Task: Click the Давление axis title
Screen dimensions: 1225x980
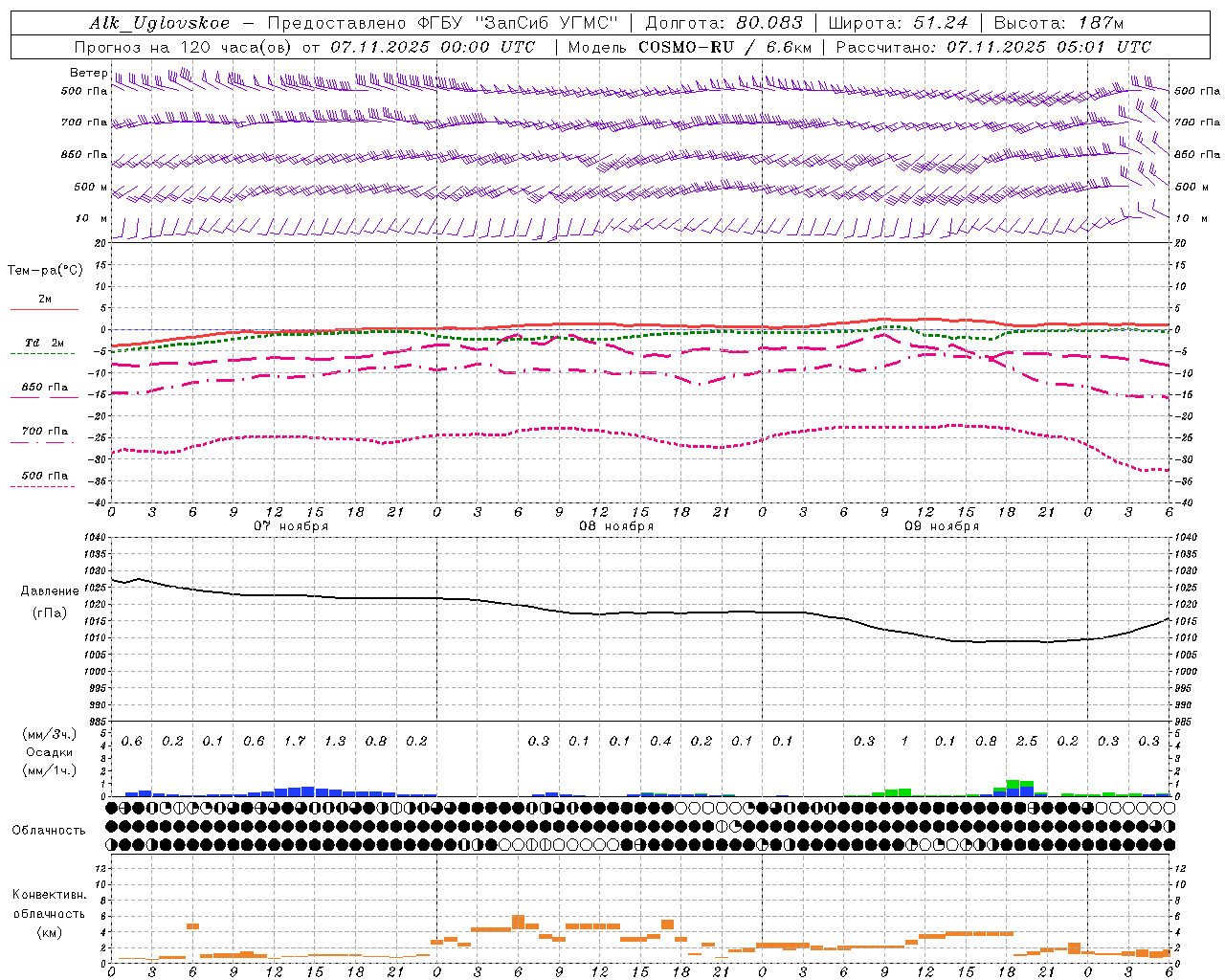Action: tap(50, 591)
